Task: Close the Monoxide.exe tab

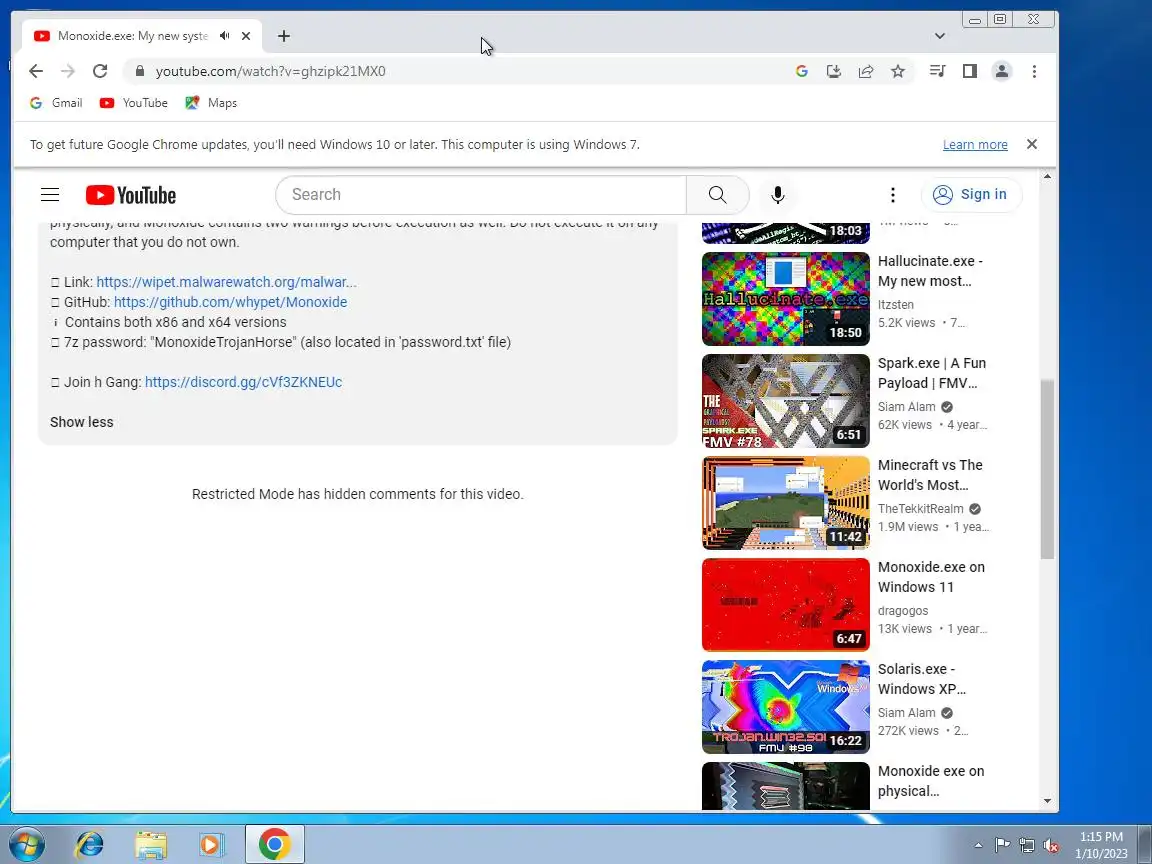Action: tap(246, 35)
